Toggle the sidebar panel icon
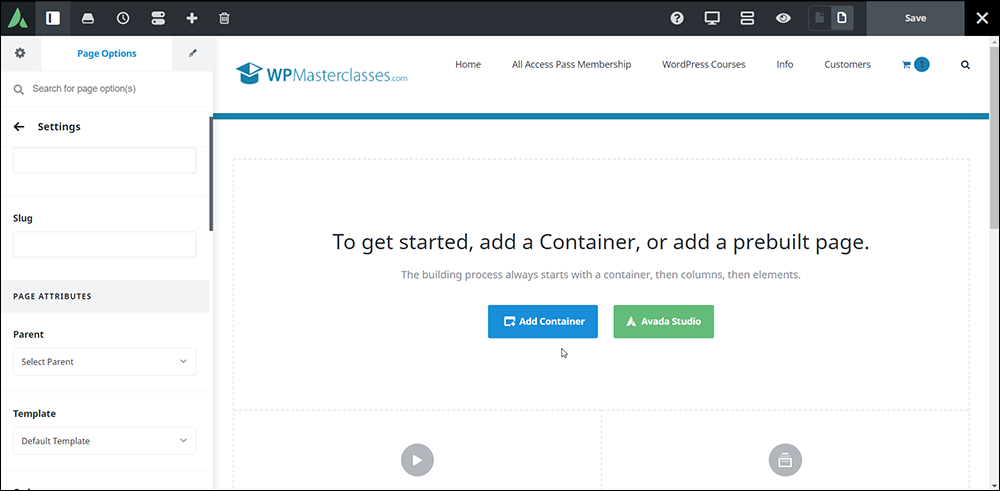Image resolution: width=1000 pixels, height=491 pixels. pyautogui.click(x=53, y=18)
